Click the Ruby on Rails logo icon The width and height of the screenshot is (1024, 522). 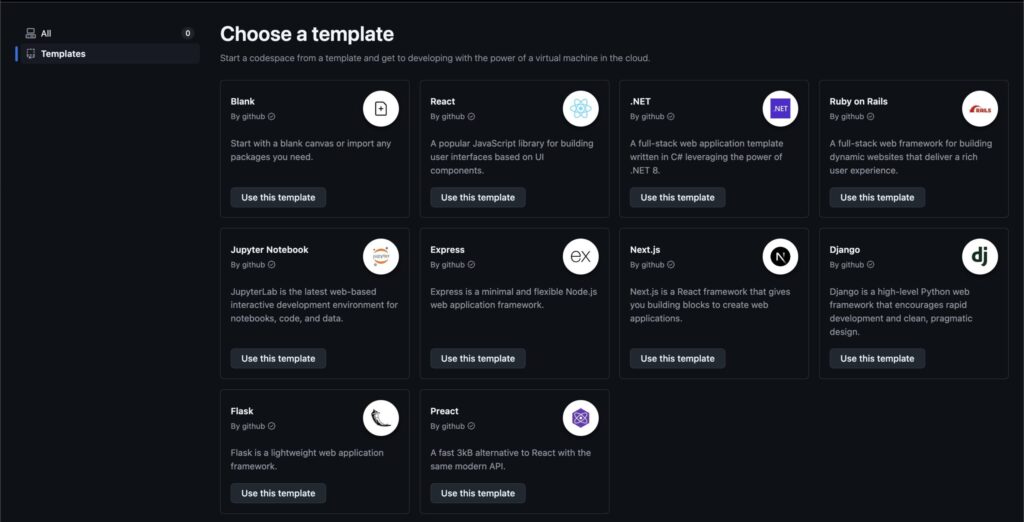tap(980, 108)
